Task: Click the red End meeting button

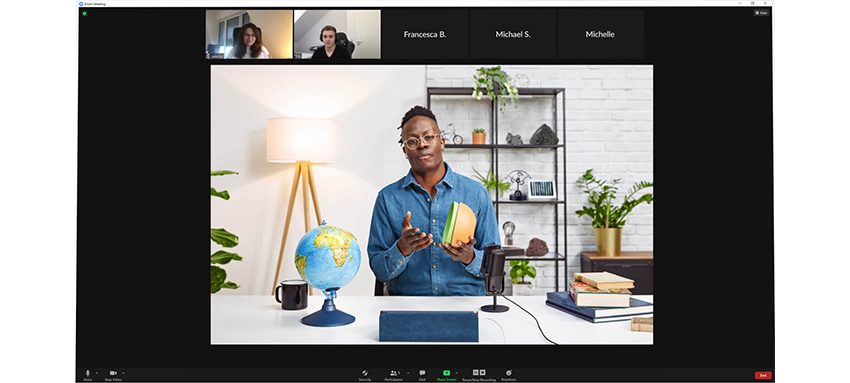Action: click(x=763, y=375)
